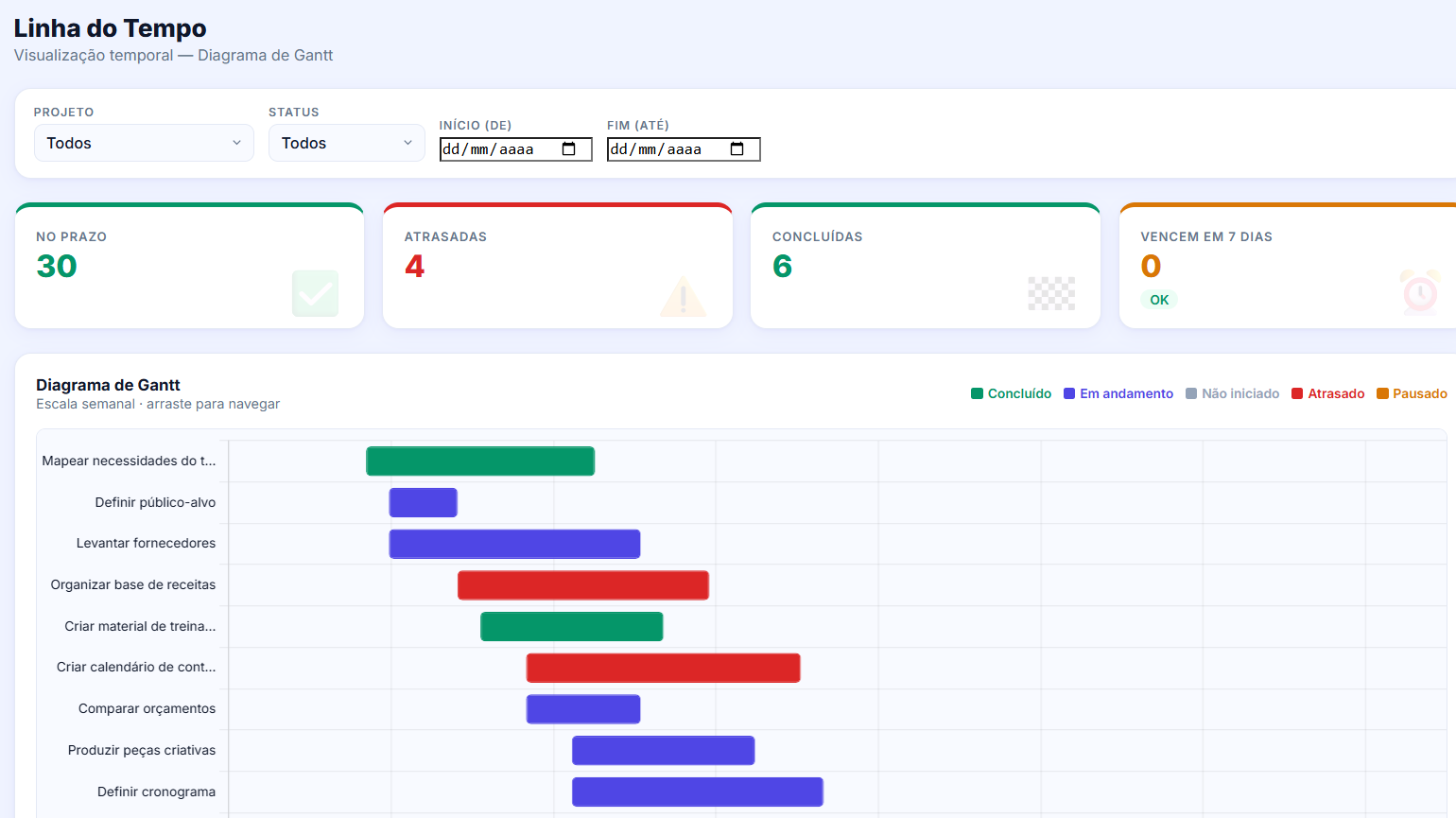The width and height of the screenshot is (1456, 818).
Task: Click the Mapear necessidades do t... task label
Action: (129, 461)
